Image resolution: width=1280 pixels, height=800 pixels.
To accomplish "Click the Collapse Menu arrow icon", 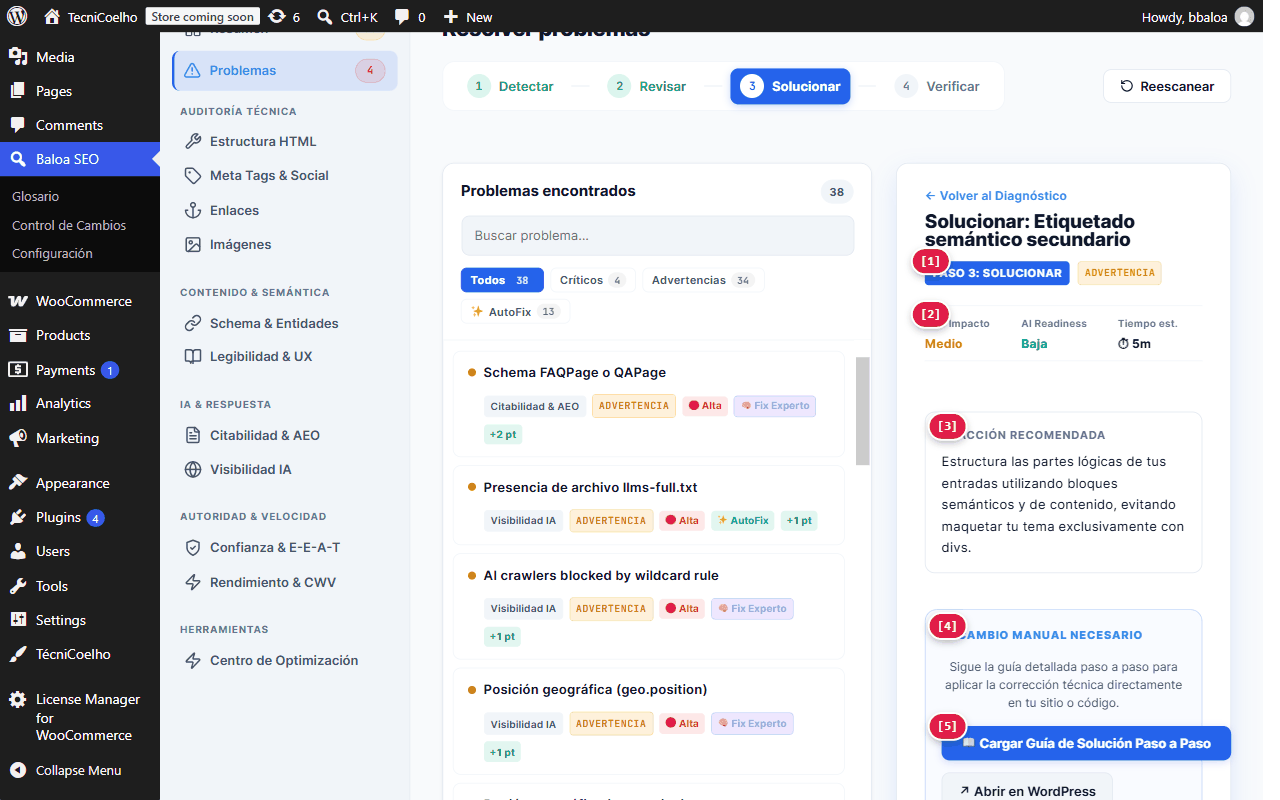I will (17, 770).
